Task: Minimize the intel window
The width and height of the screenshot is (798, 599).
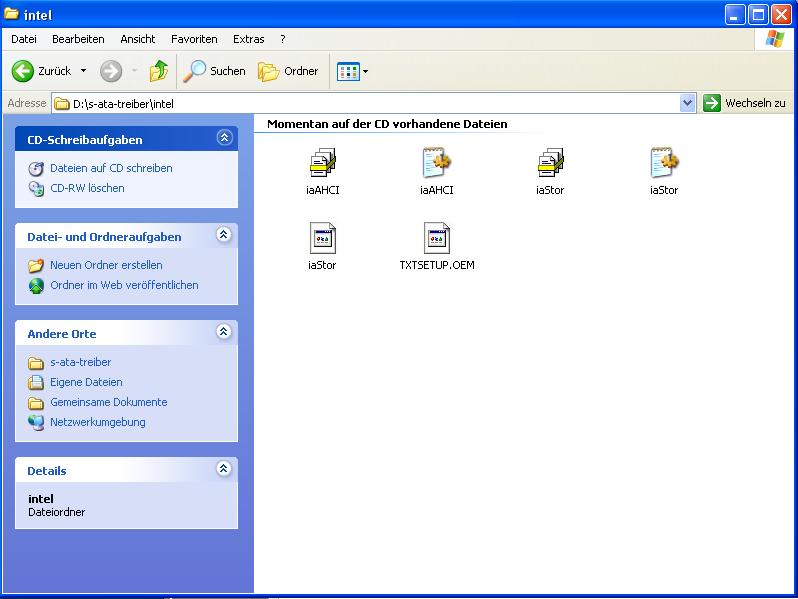Action: [x=734, y=15]
